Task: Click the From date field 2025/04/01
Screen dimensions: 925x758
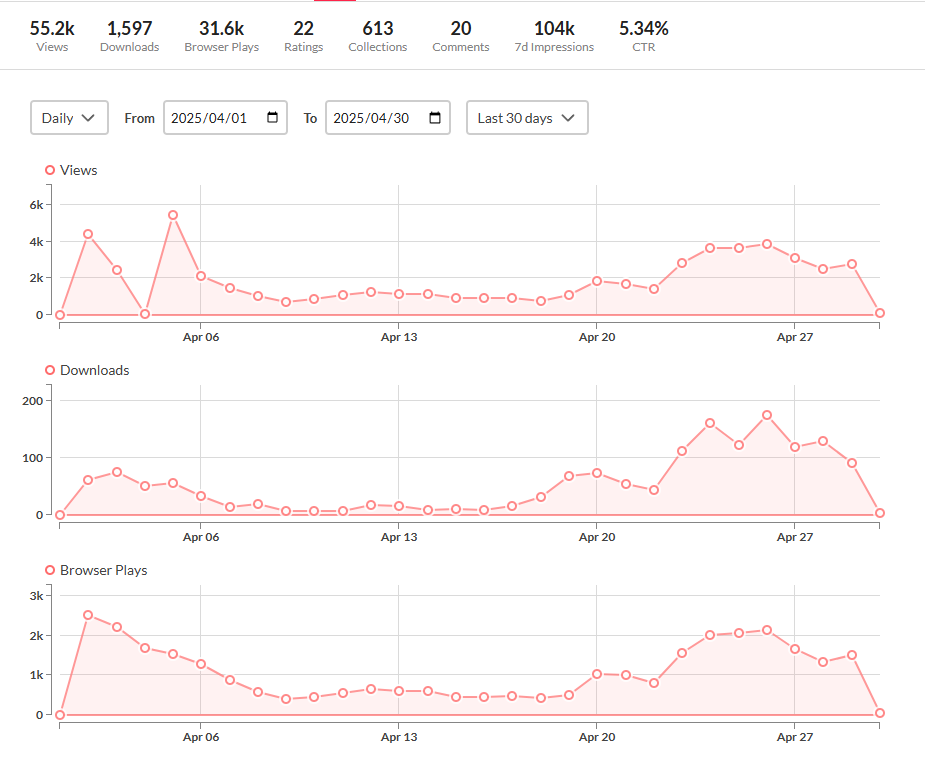Action: [x=212, y=118]
